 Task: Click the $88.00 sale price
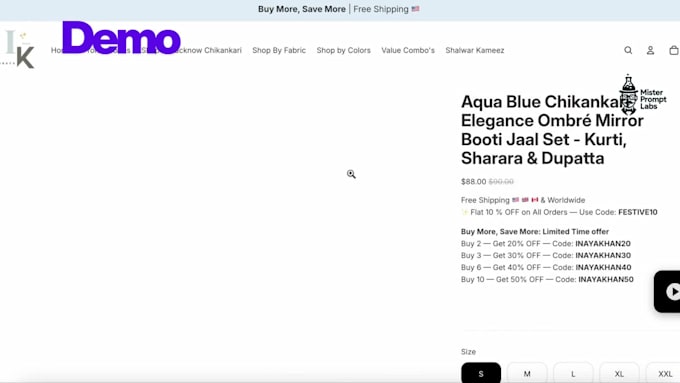click(474, 181)
